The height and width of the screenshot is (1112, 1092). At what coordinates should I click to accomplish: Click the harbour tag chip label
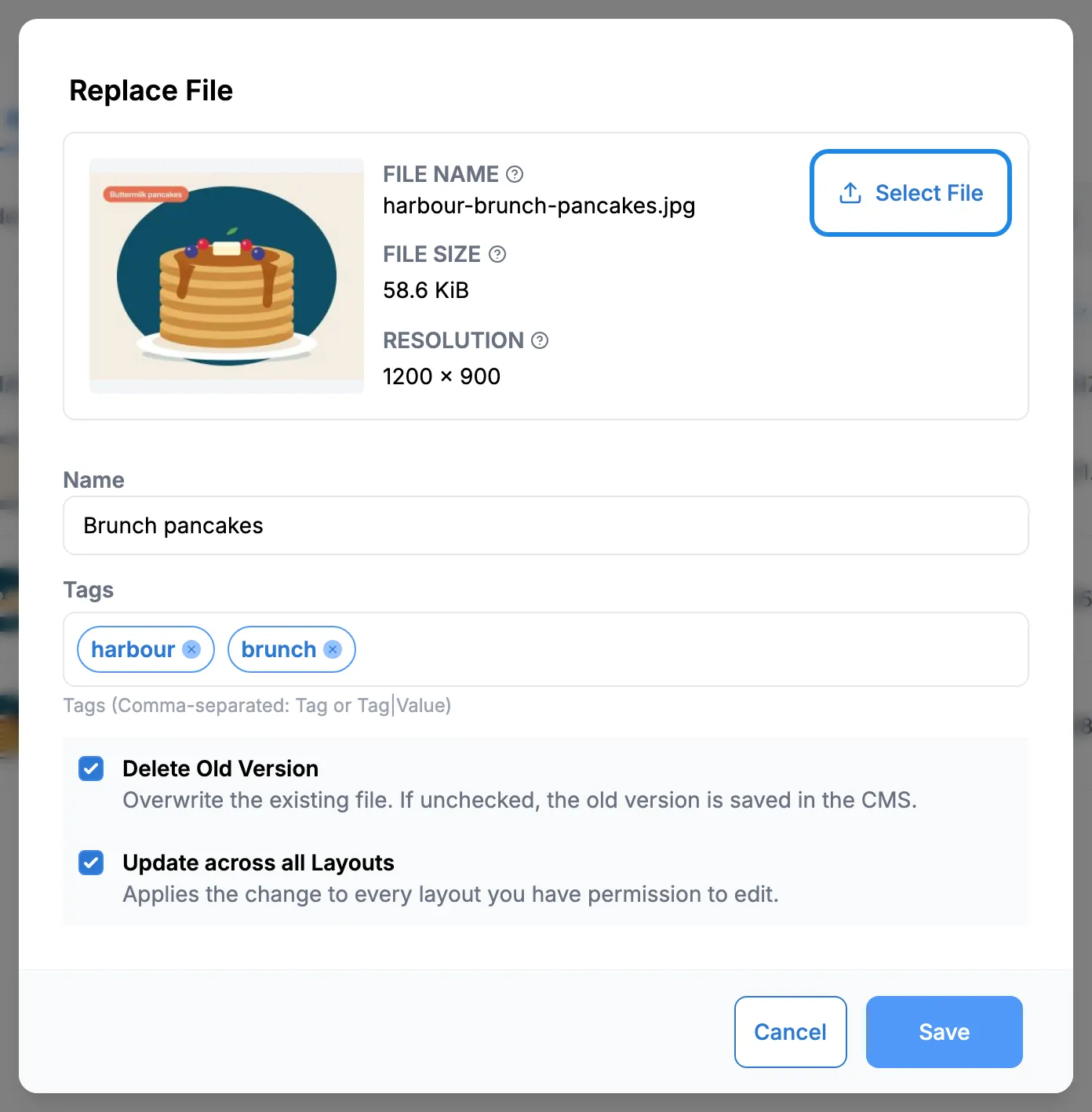(133, 649)
